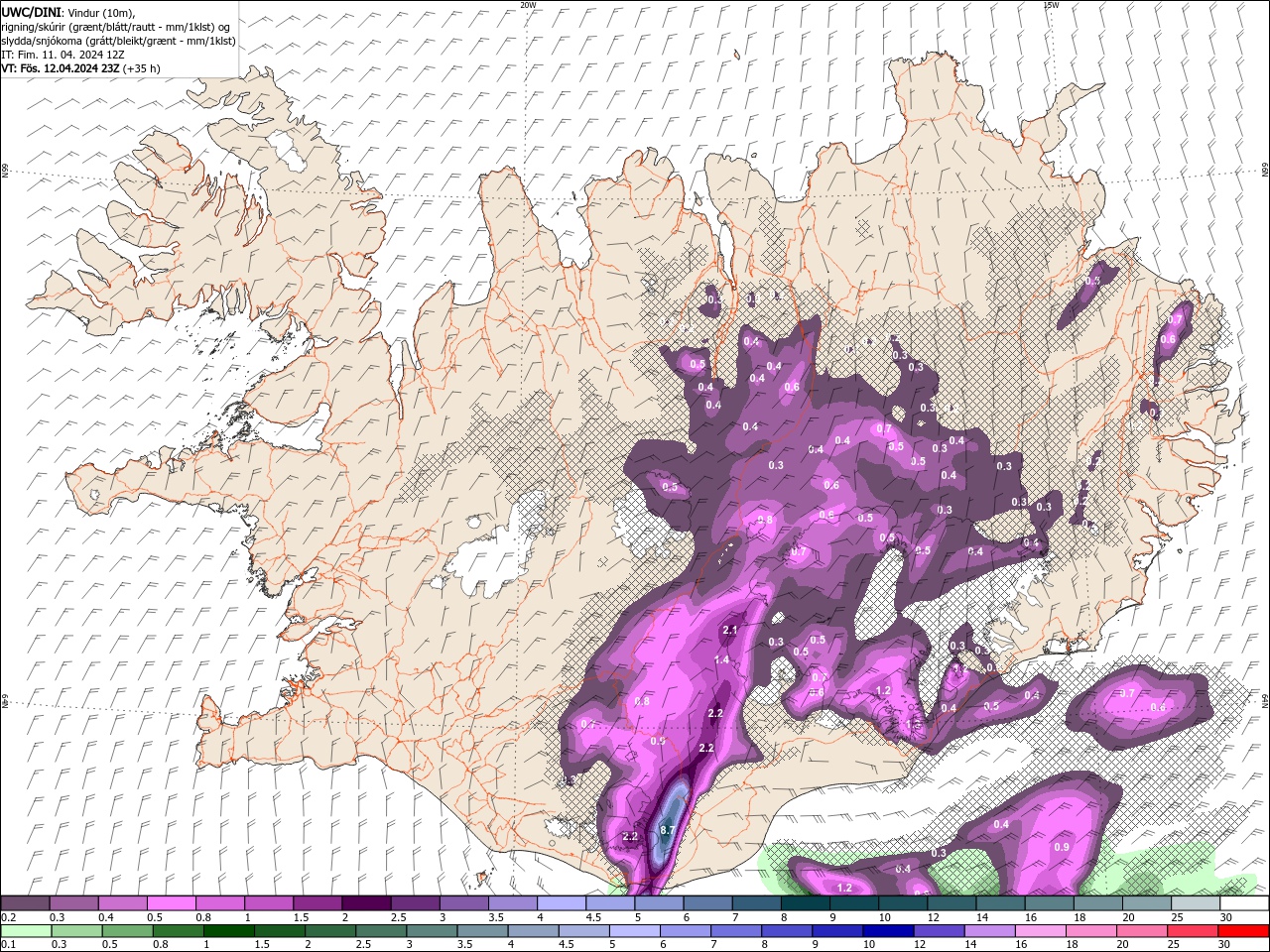
Task: Select the snow legend swatch above label 3.5
Action: point(512,903)
